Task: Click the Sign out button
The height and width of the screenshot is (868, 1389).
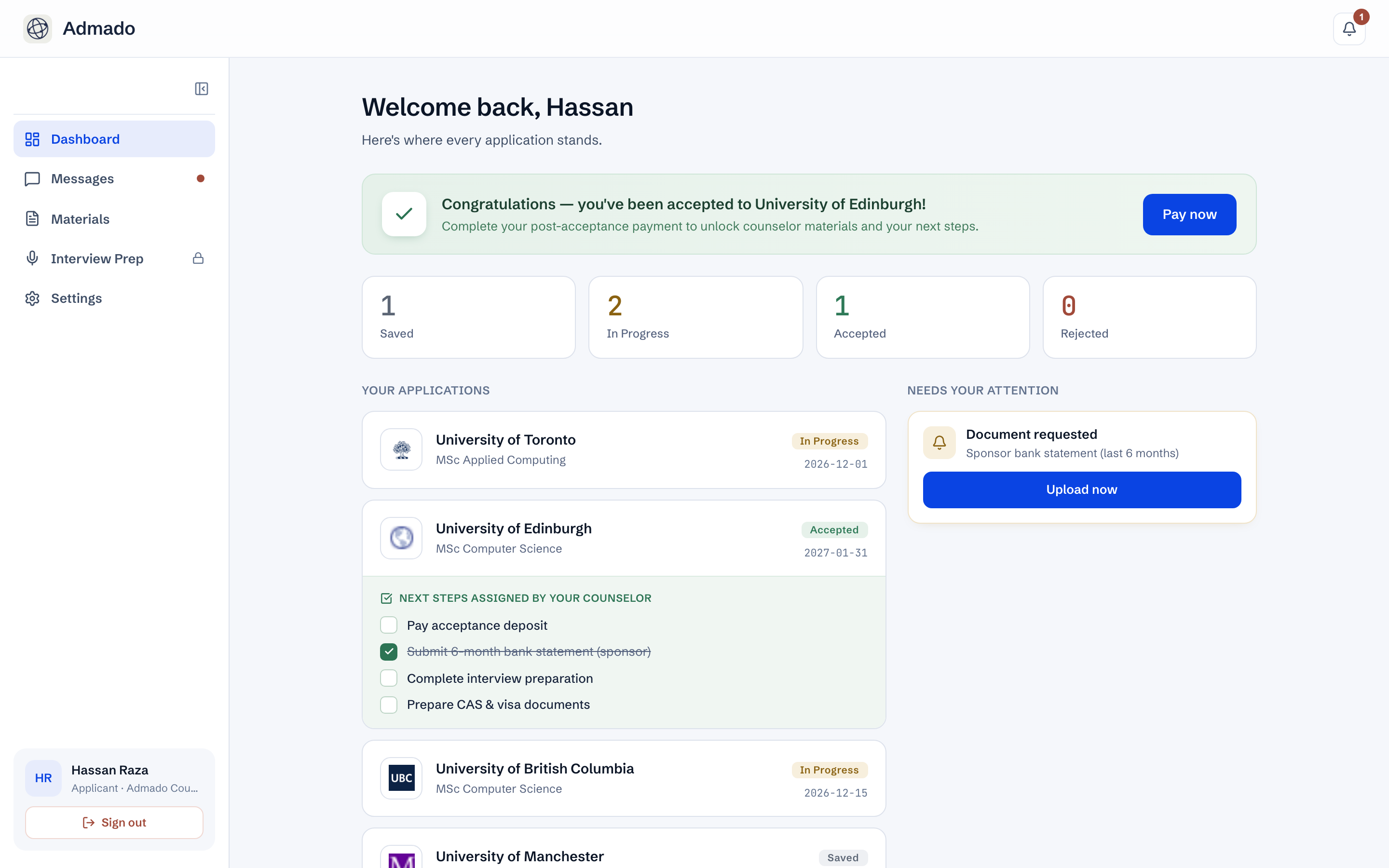Action: [114, 822]
